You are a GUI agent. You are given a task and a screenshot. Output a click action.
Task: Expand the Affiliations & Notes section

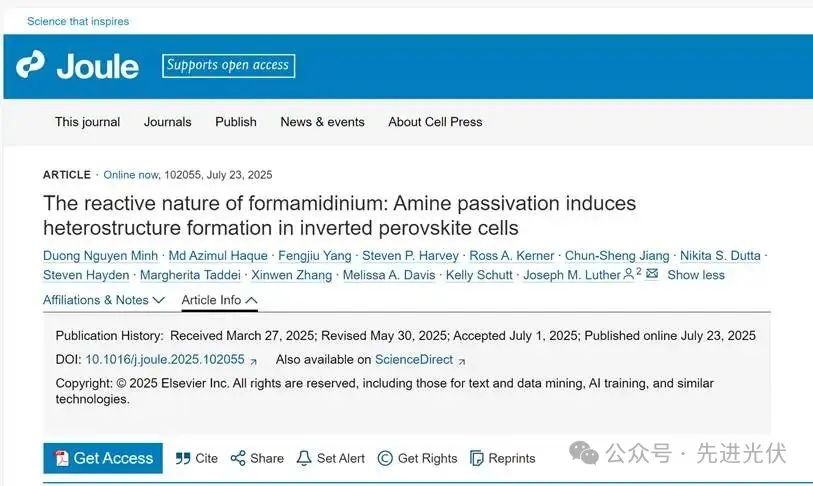103,300
